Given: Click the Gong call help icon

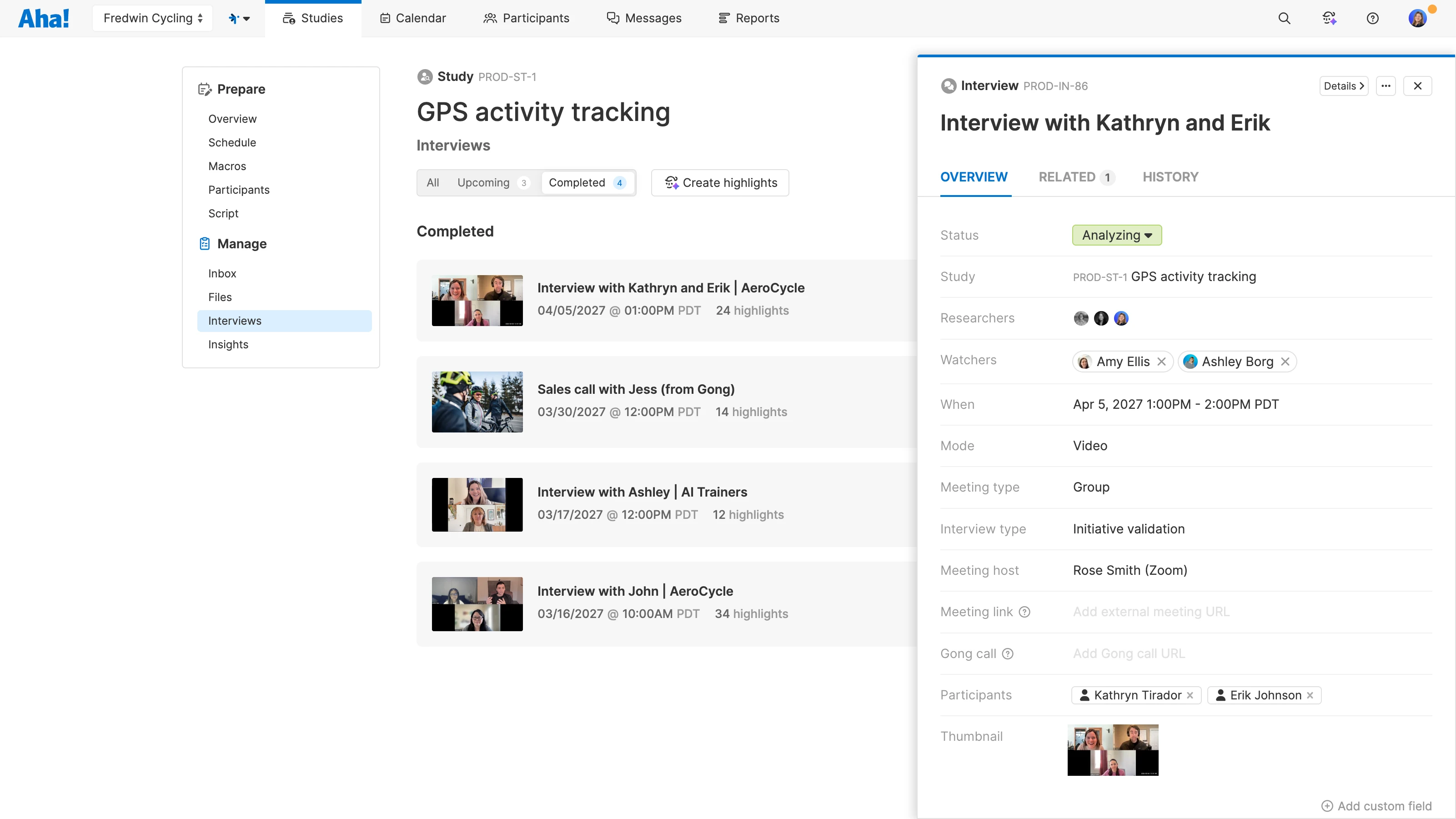Looking at the screenshot, I should [1008, 654].
